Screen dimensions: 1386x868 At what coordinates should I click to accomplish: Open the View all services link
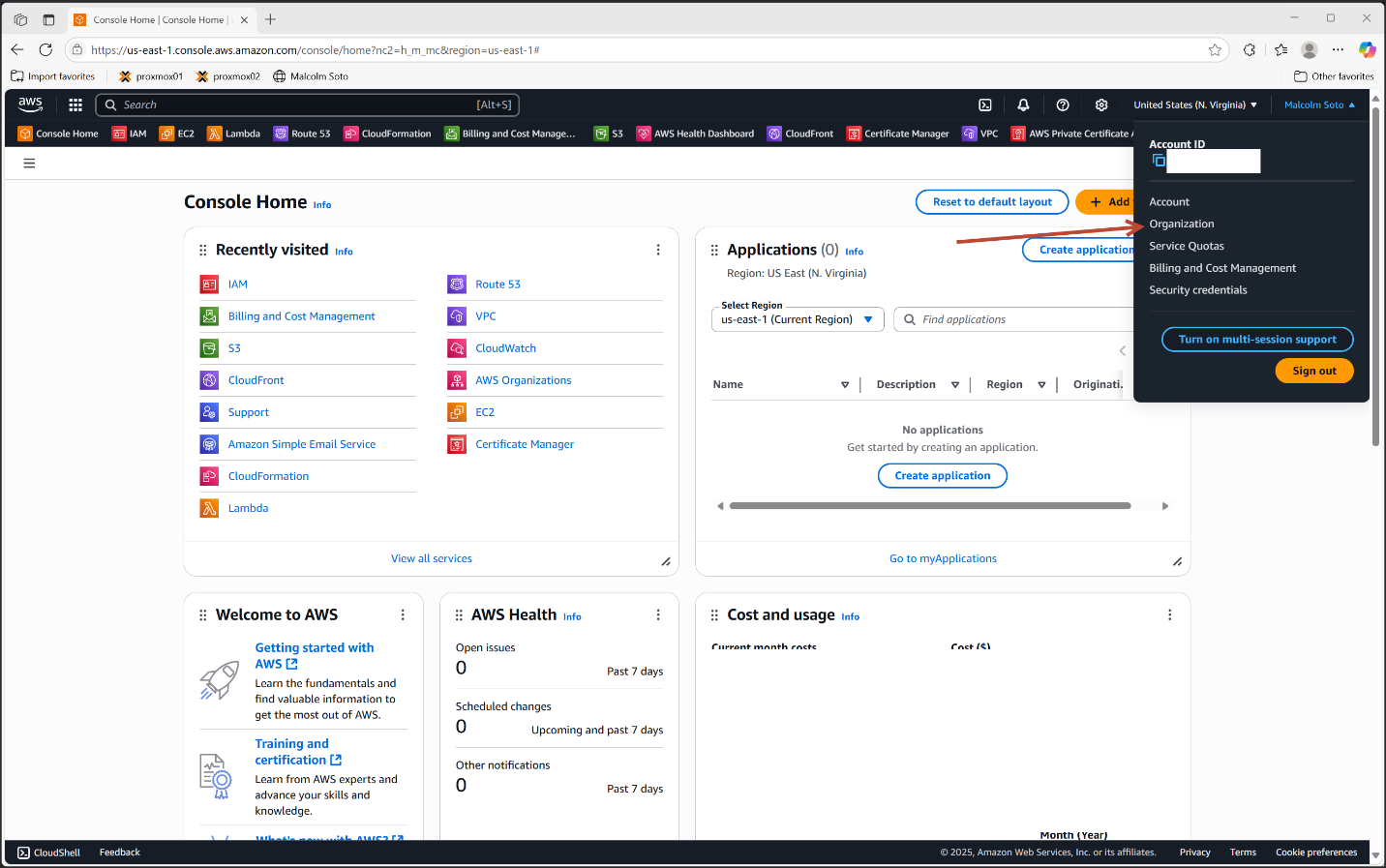pos(432,558)
